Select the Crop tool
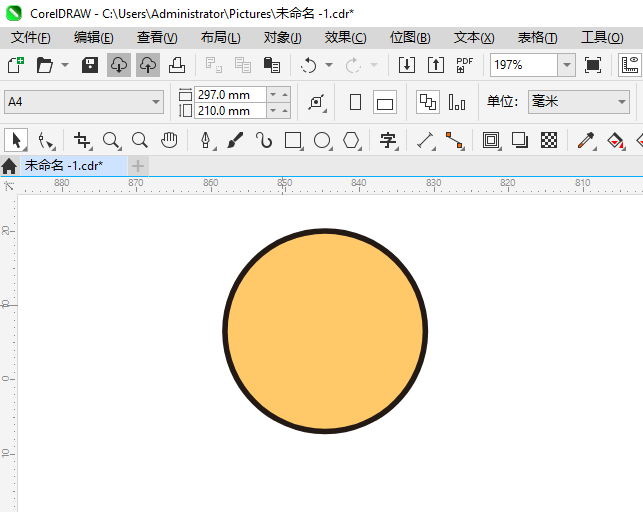The height and width of the screenshot is (512, 643). 82,140
